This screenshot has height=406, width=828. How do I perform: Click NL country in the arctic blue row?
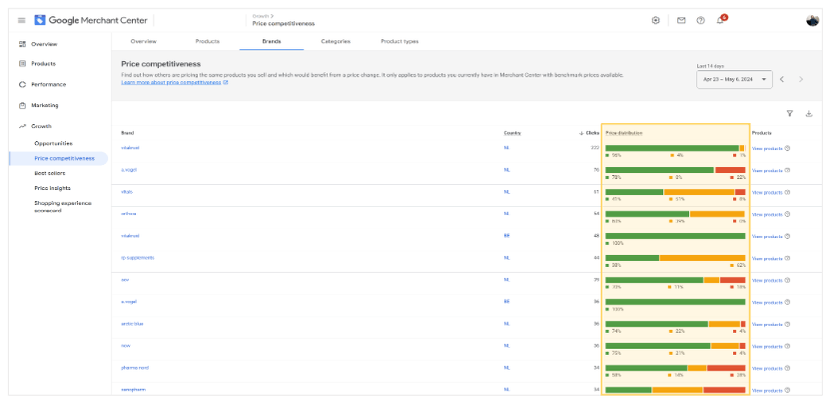(x=506, y=324)
